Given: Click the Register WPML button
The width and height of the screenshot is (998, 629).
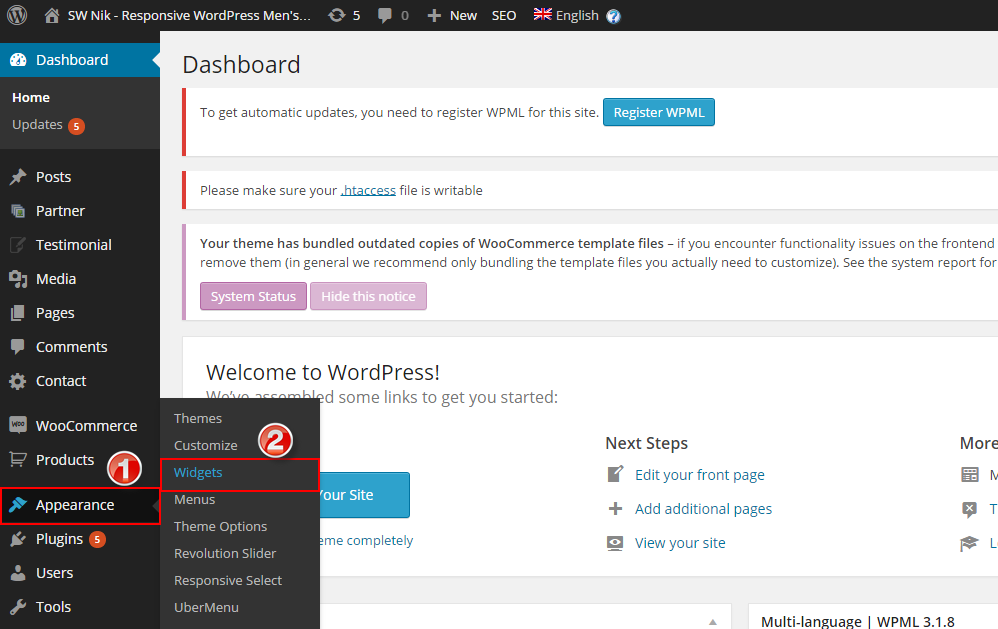Looking at the screenshot, I should [x=659, y=112].
